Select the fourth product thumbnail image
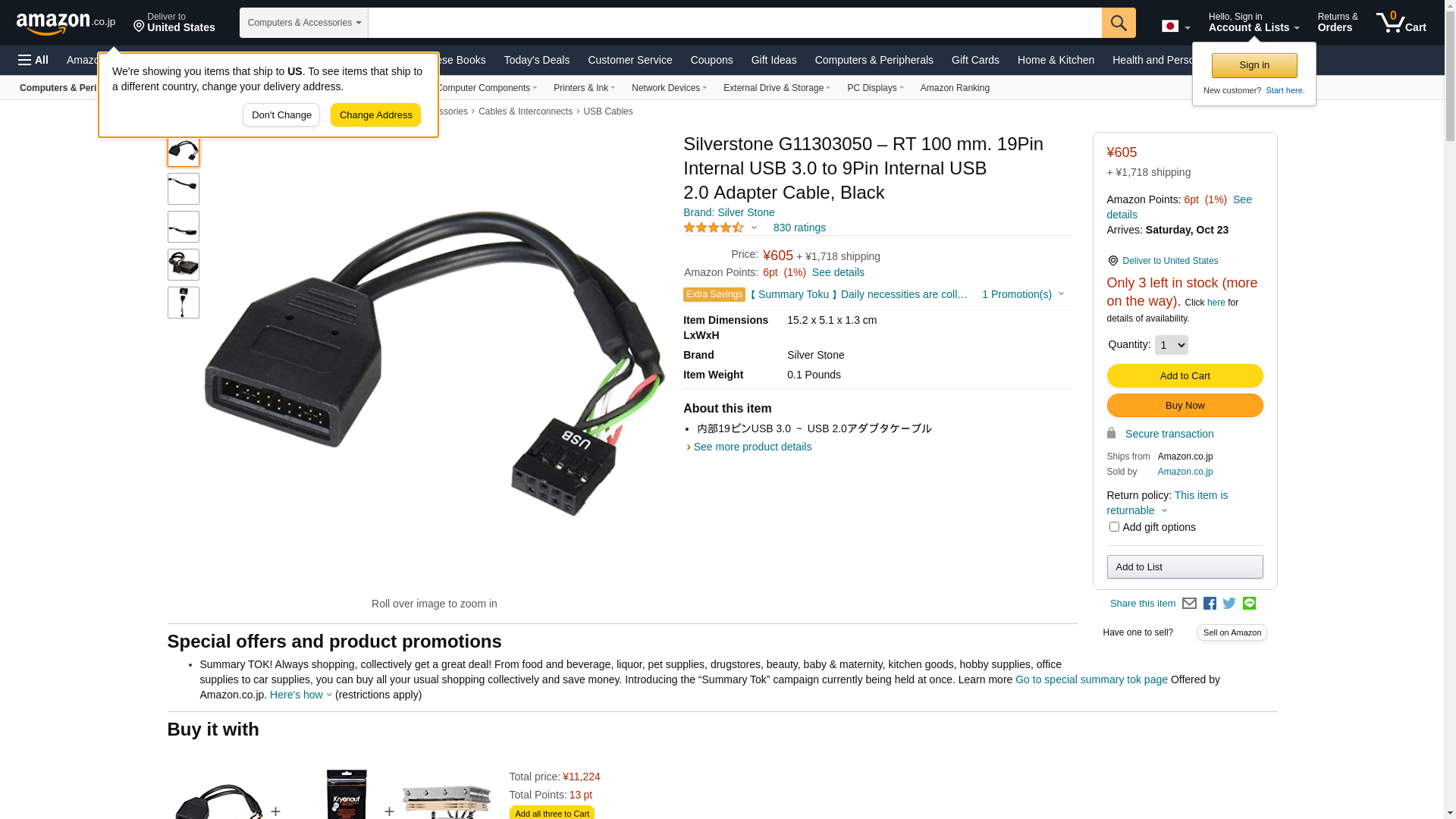 [x=183, y=265]
